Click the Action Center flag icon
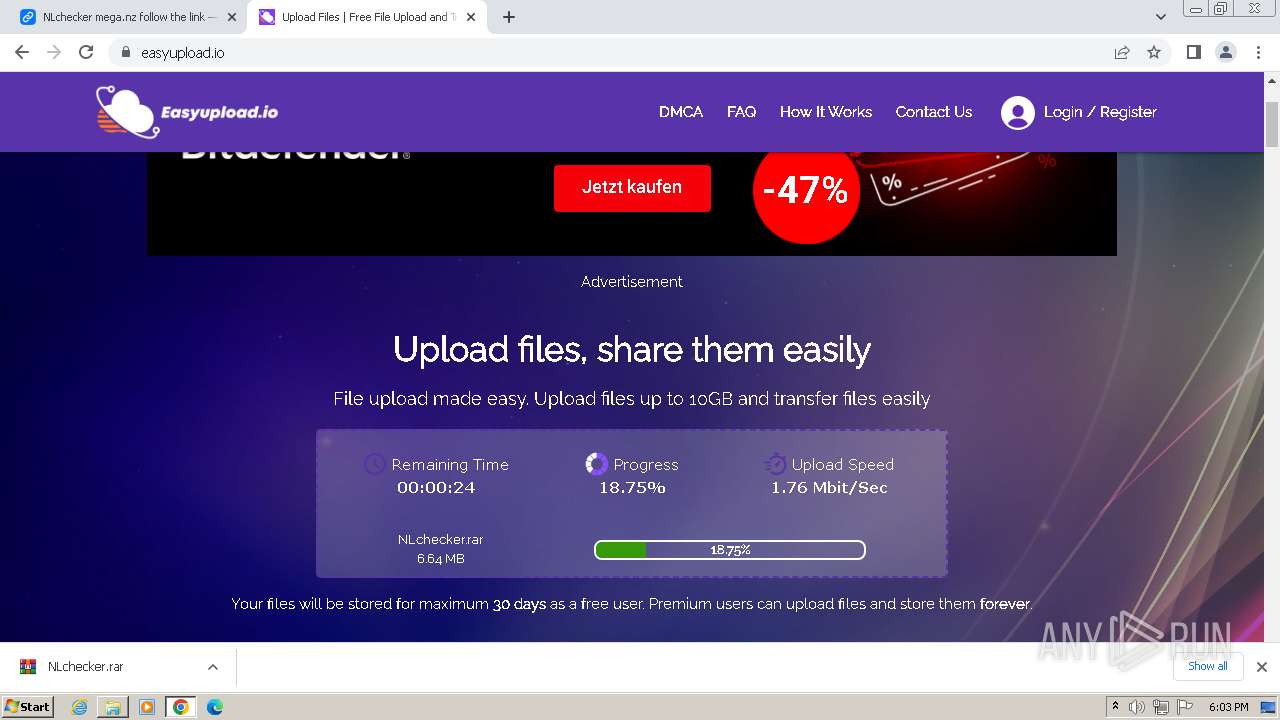 point(1184,707)
